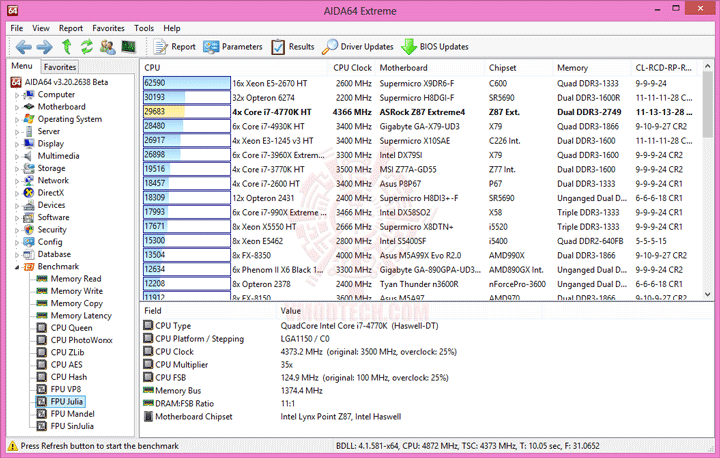Screen dimensions: 720x458
Task: Sort by the Field column header
Action: tap(209, 311)
